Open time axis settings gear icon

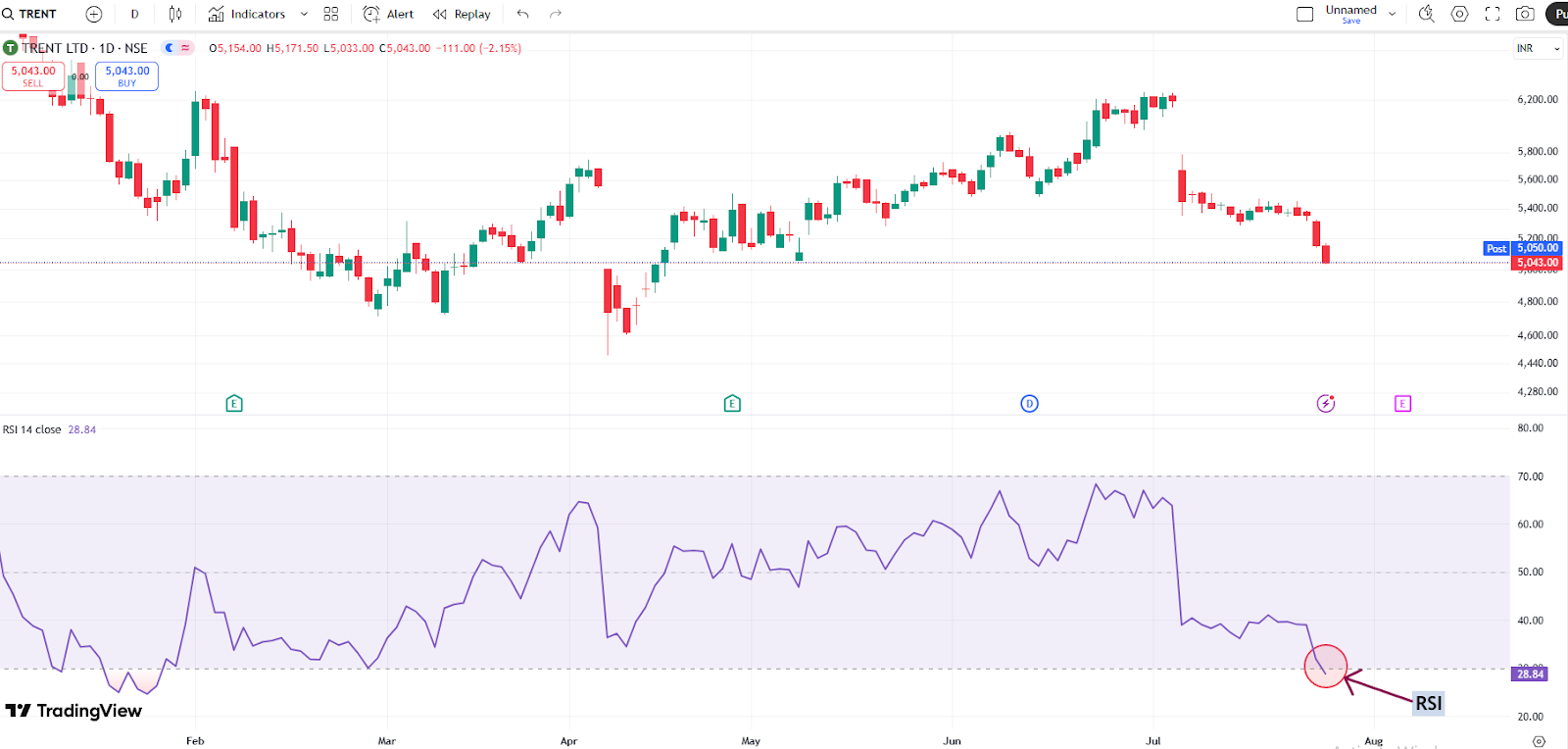coord(1539,741)
